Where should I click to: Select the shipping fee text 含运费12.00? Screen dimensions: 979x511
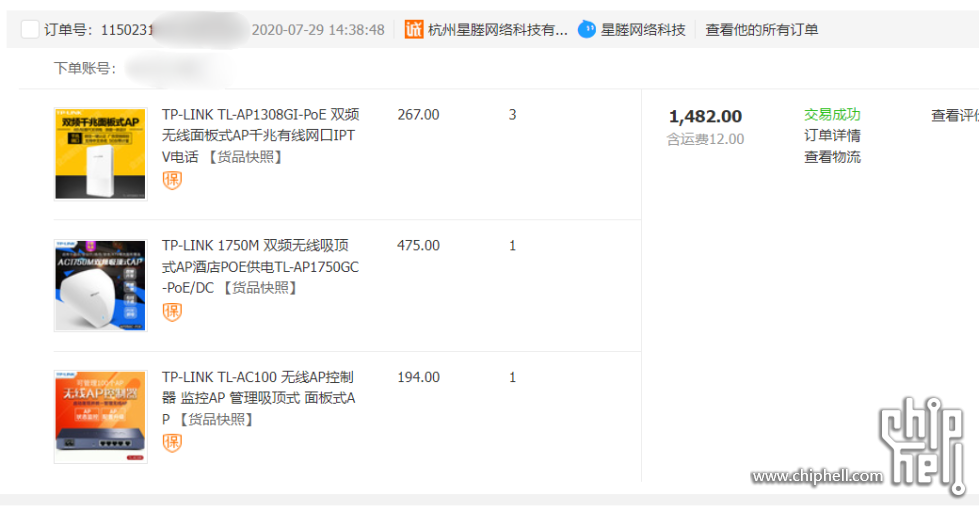click(x=706, y=139)
